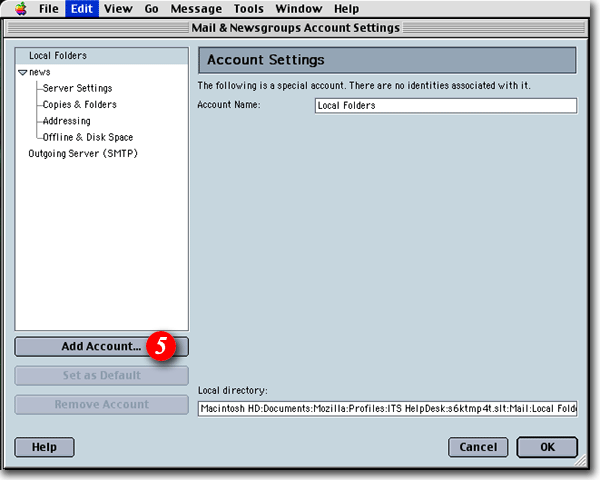Open the Window menu
Image resolution: width=600 pixels, height=480 pixels.
(x=299, y=9)
